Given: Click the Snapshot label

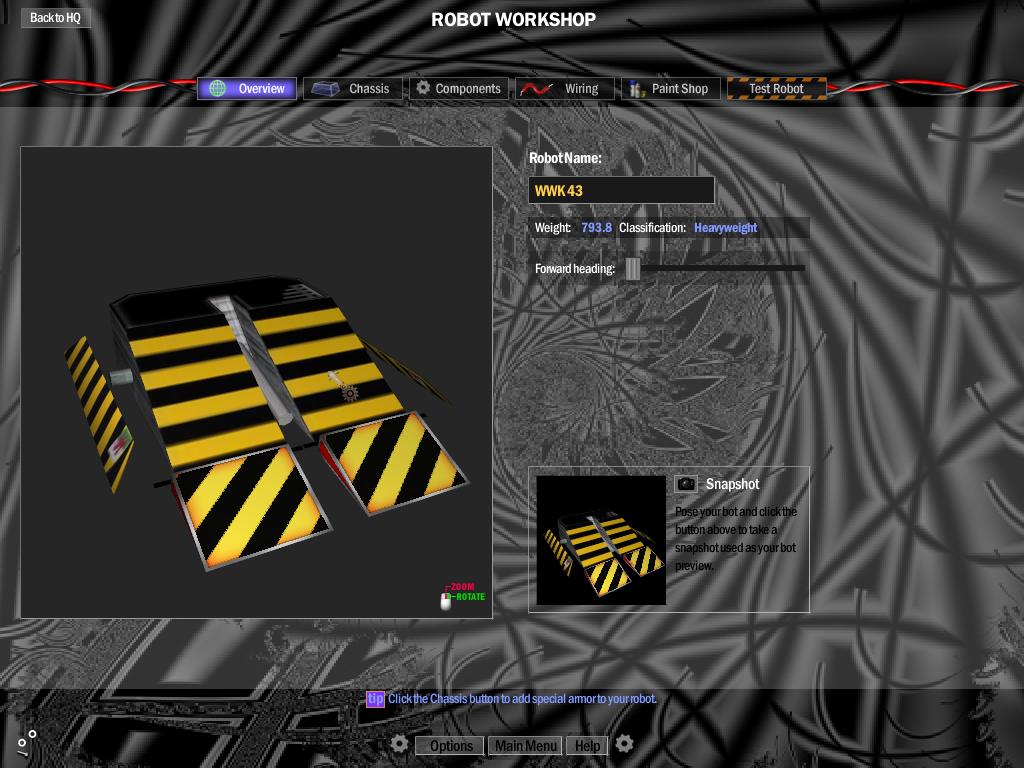Looking at the screenshot, I should 732,484.
